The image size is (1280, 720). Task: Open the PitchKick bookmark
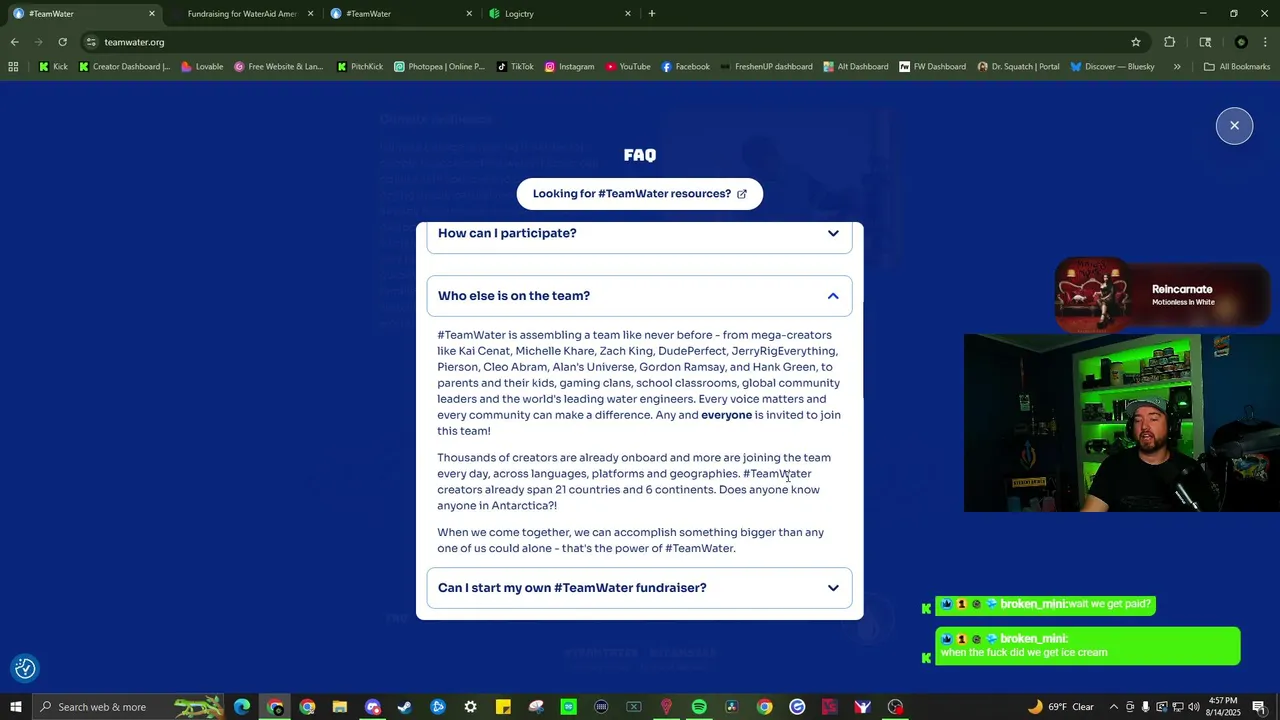point(360,67)
